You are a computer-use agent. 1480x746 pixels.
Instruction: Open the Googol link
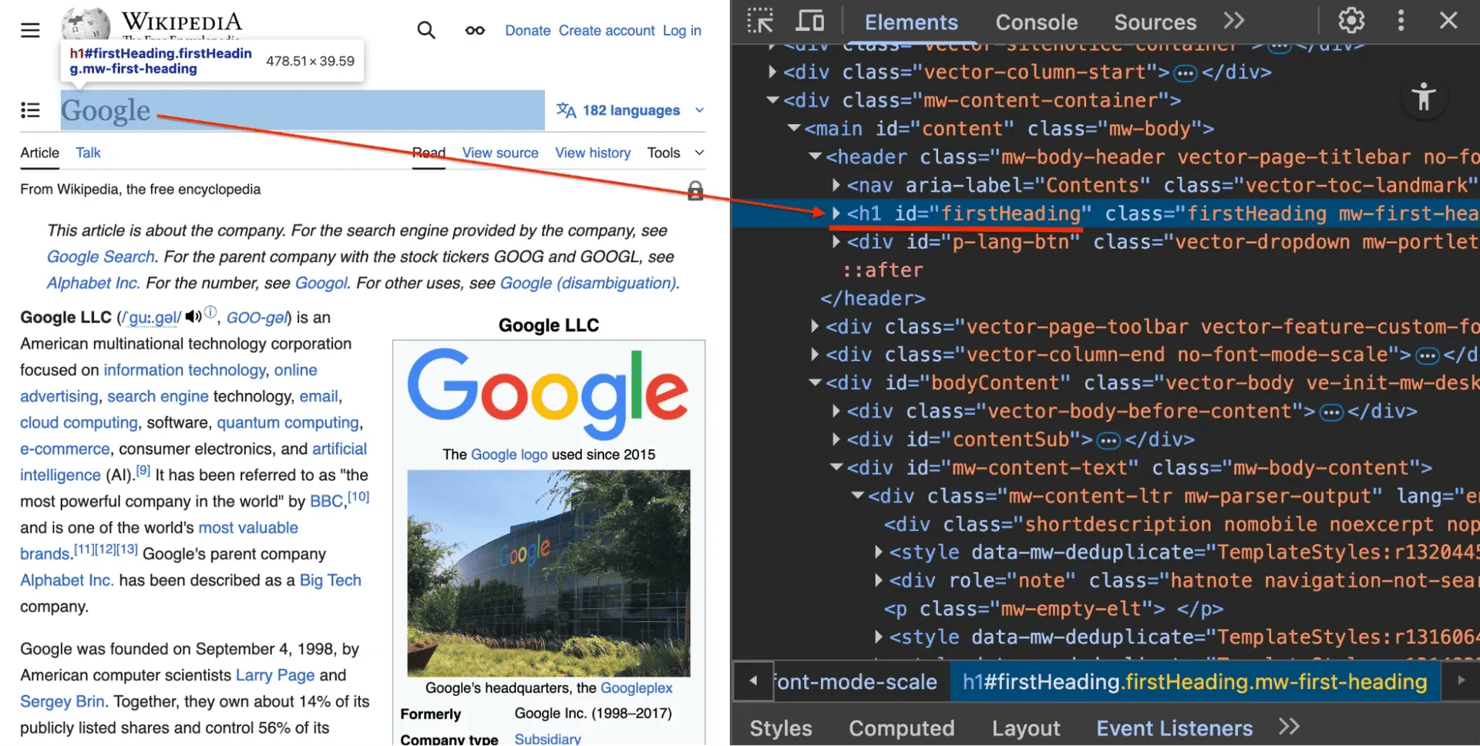(321, 283)
